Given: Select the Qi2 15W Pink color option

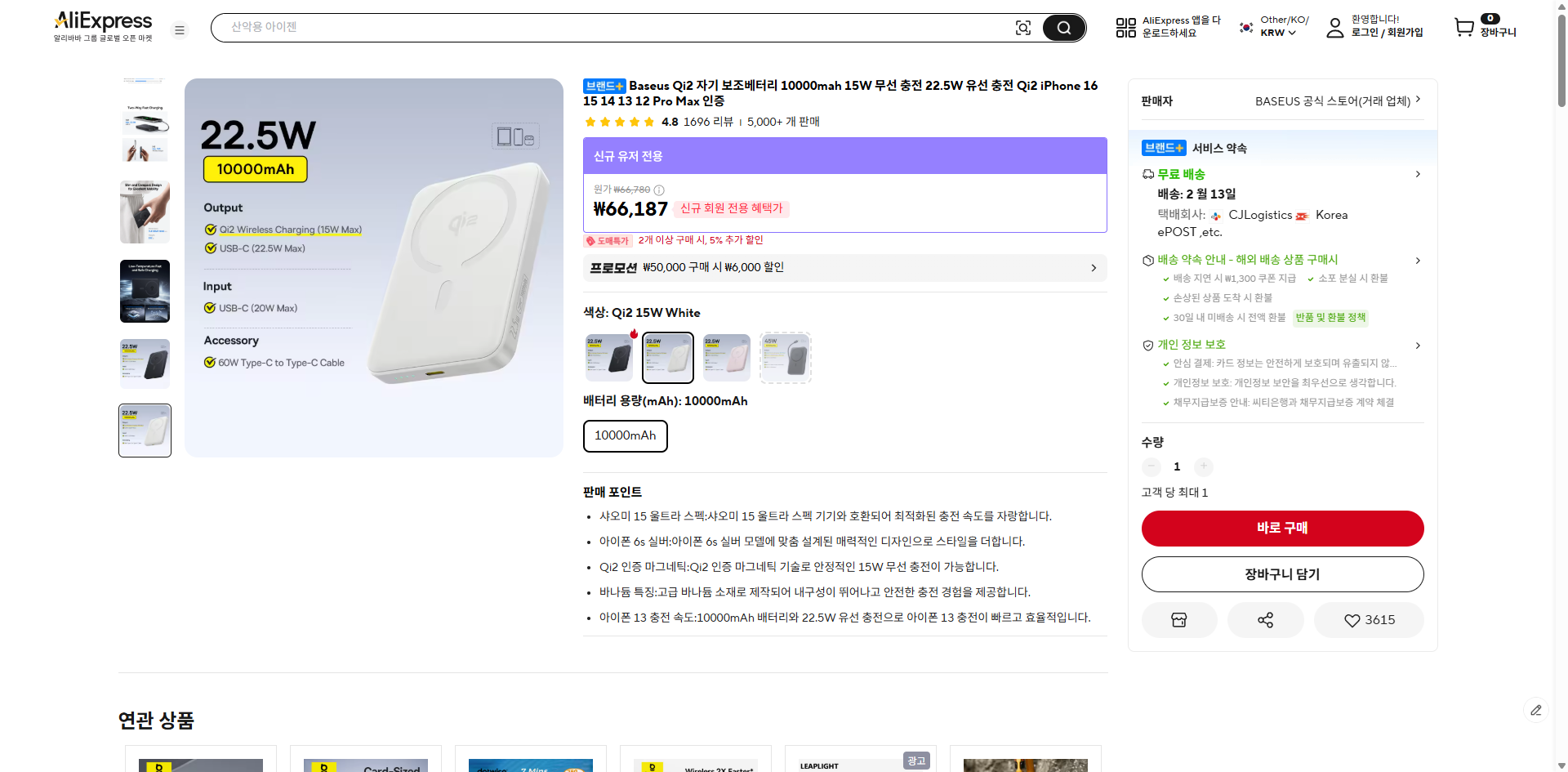Looking at the screenshot, I should click(726, 357).
